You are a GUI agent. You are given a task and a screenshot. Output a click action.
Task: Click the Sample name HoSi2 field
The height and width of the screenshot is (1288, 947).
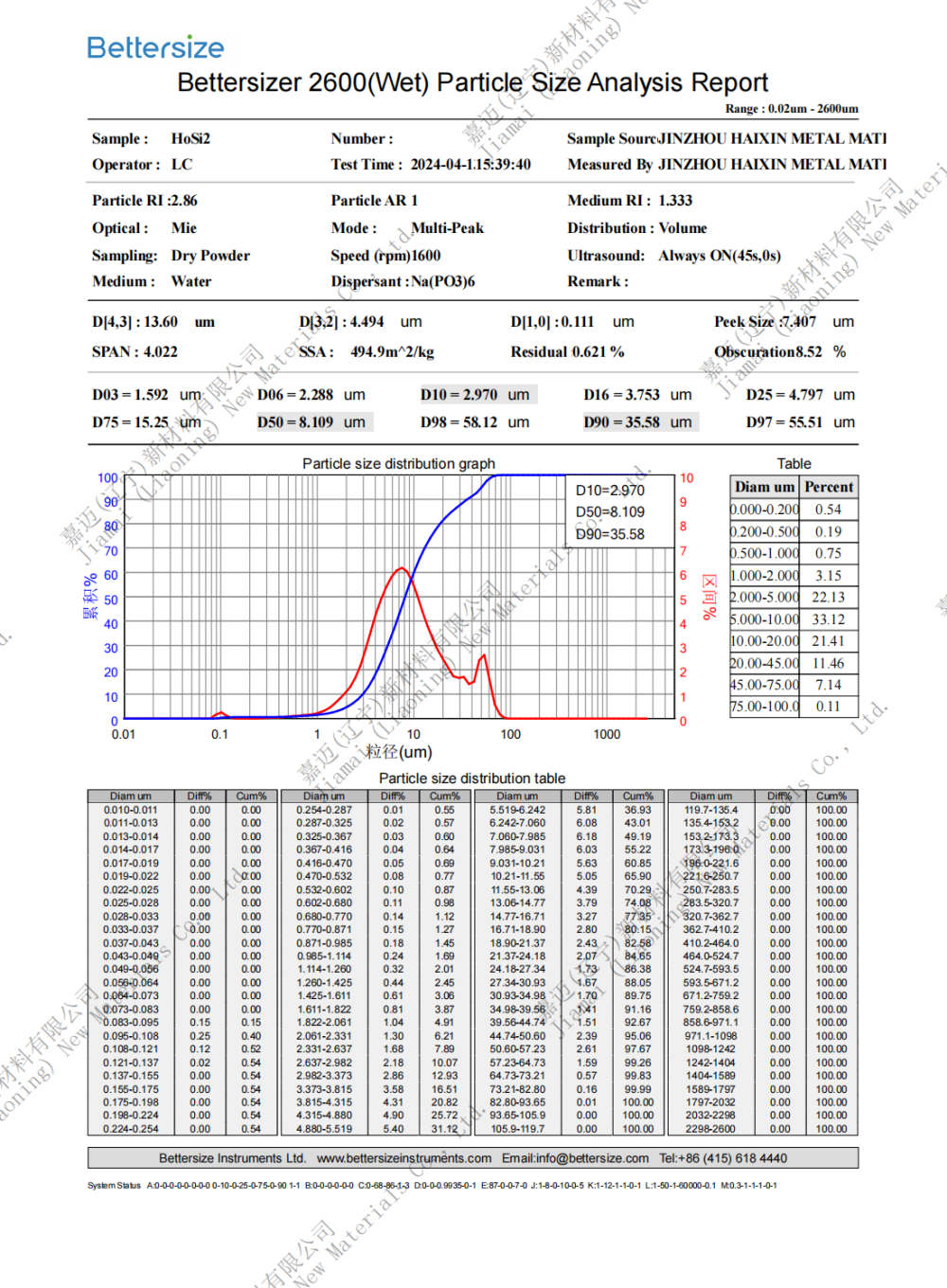tap(190, 138)
